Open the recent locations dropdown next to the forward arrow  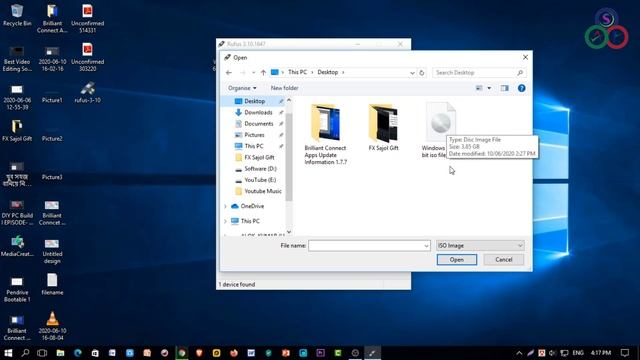pyautogui.click(x=253, y=73)
